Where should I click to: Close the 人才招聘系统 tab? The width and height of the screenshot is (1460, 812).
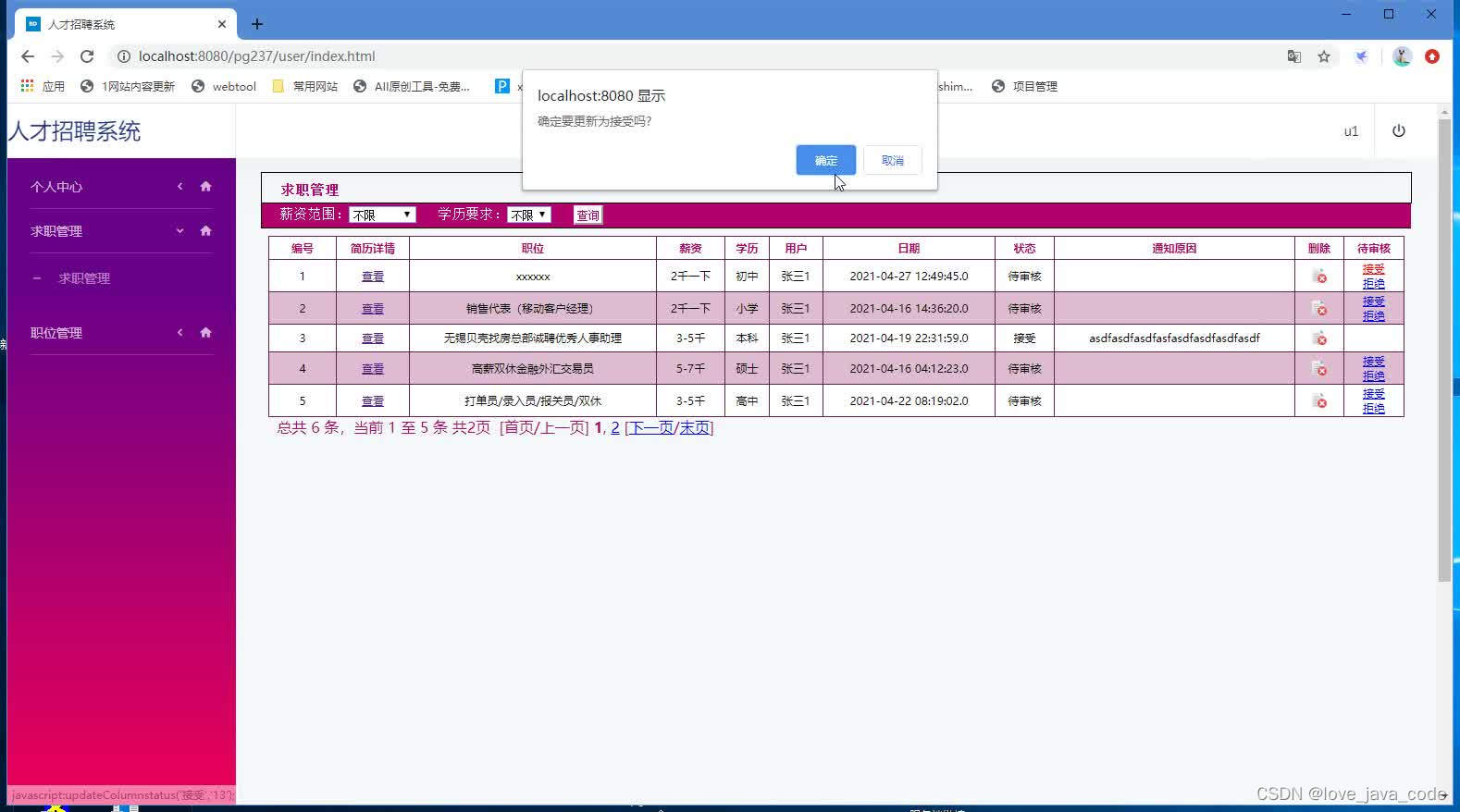[222, 24]
